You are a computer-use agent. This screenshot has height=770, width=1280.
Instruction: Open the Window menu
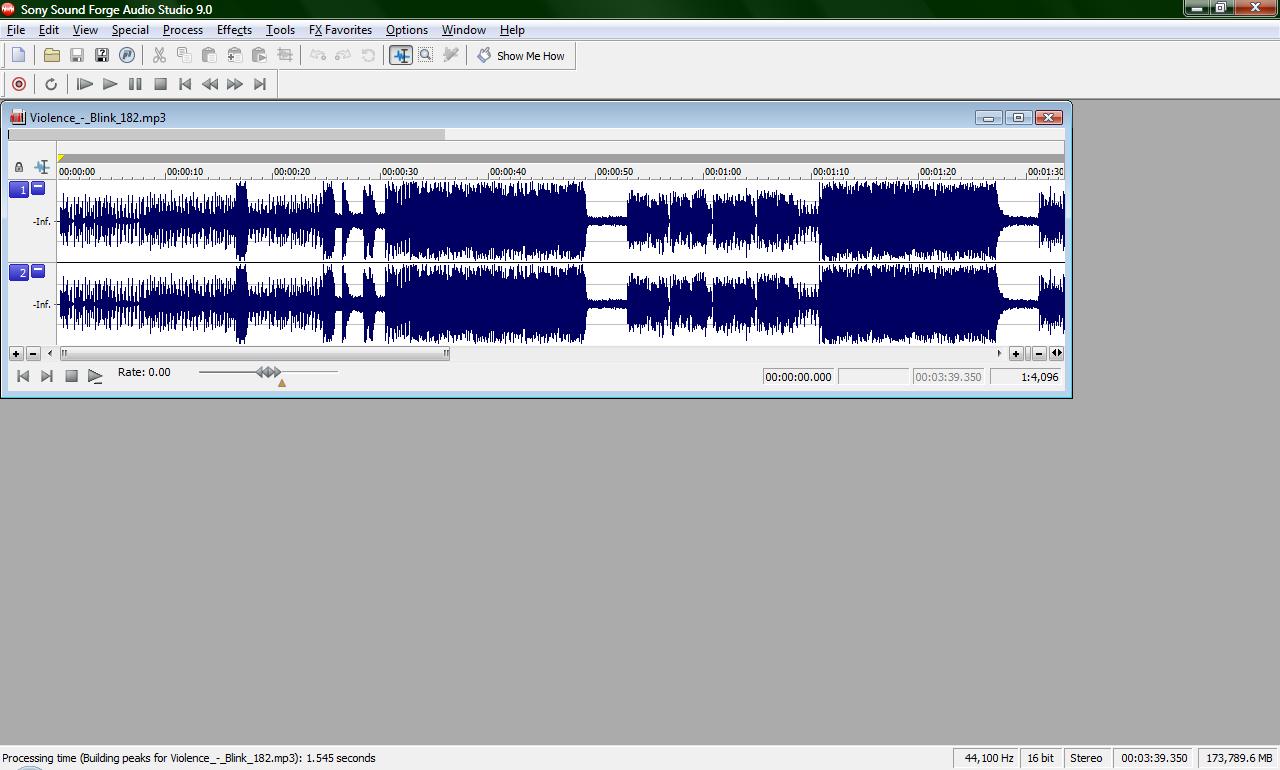(x=464, y=30)
